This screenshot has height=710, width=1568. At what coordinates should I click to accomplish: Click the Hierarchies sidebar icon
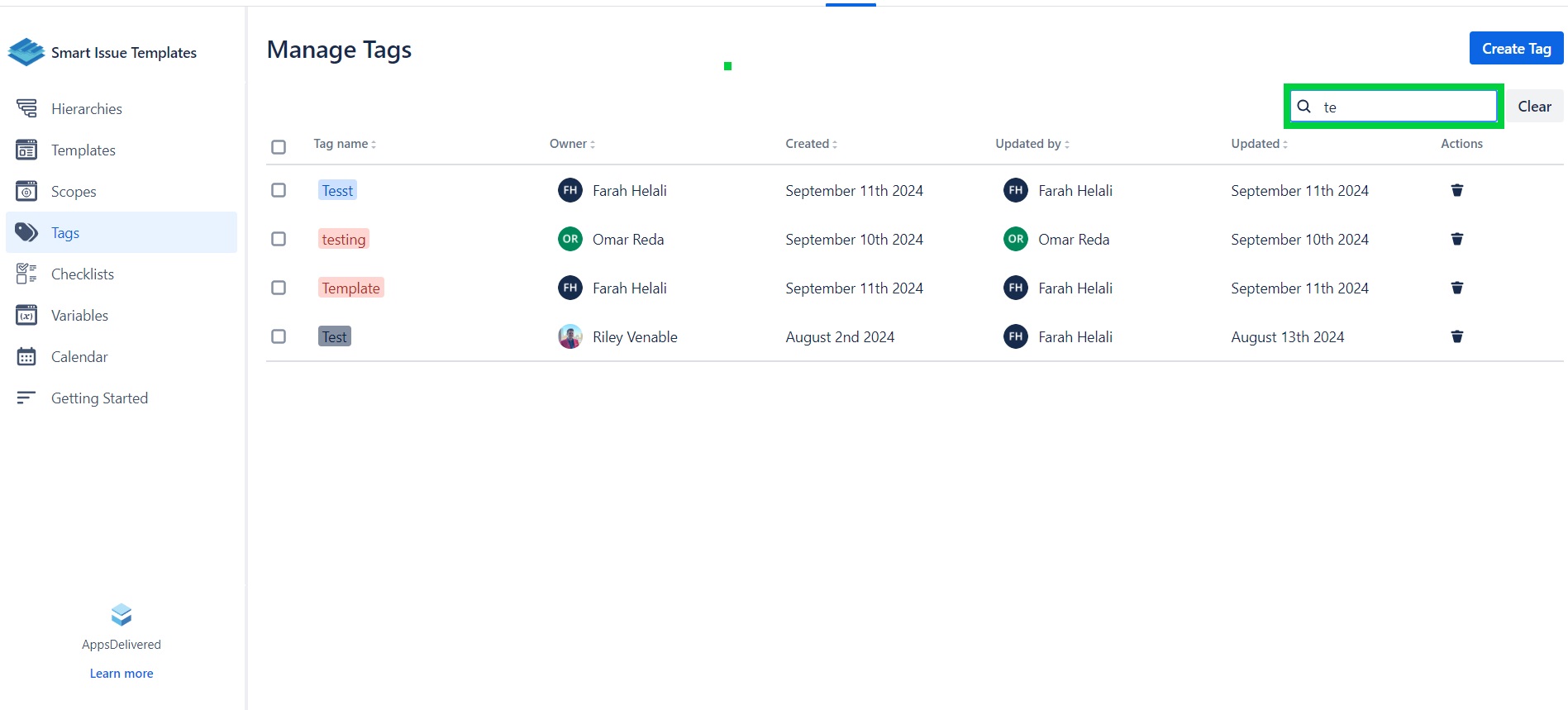(x=26, y=108)
